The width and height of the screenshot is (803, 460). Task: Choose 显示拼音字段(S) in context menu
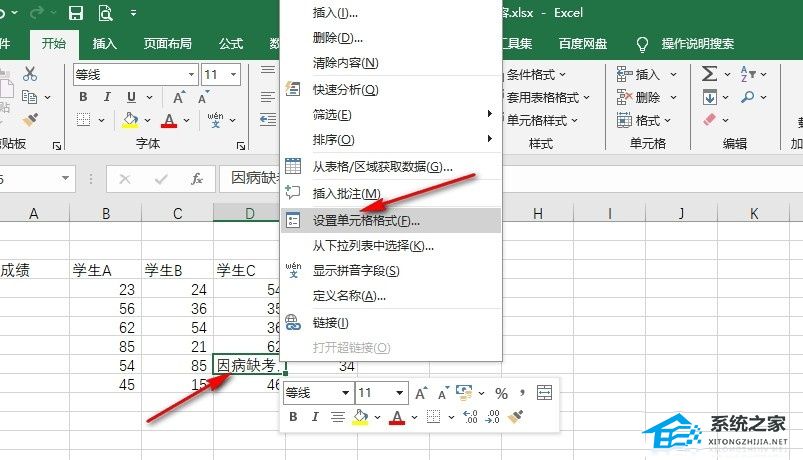[391, 270]
